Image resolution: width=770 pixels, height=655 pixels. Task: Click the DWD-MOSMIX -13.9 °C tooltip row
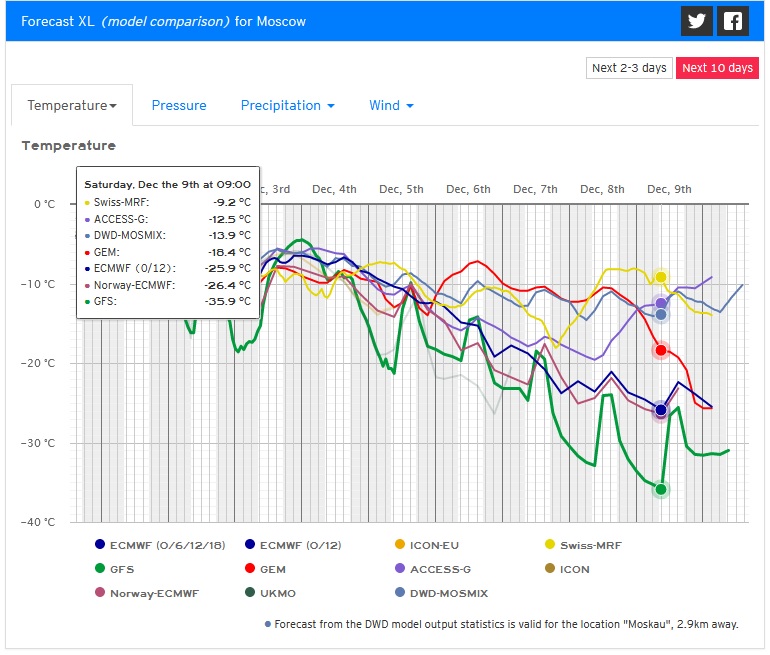point(167,235)
